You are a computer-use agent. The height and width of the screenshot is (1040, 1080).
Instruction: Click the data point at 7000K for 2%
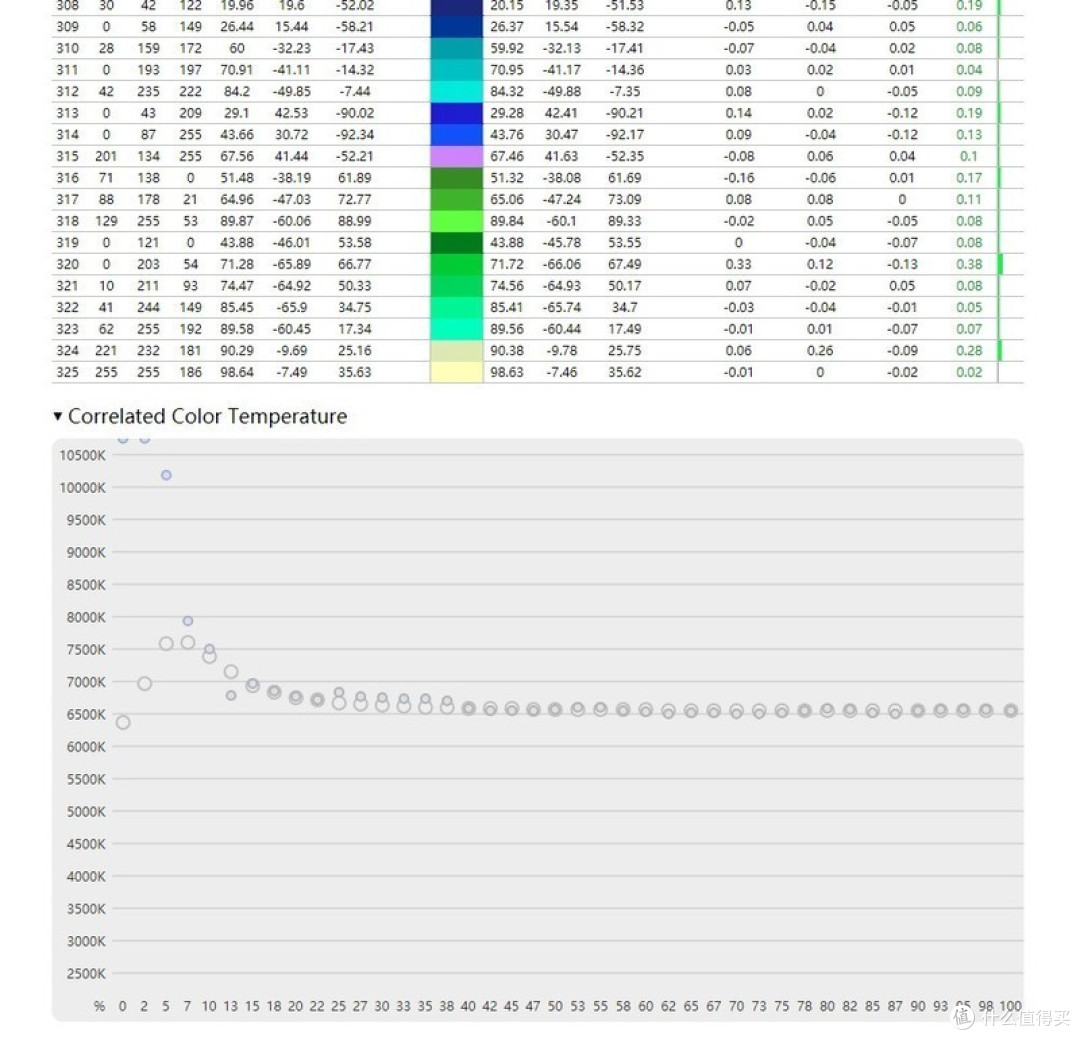pos(145,684)
